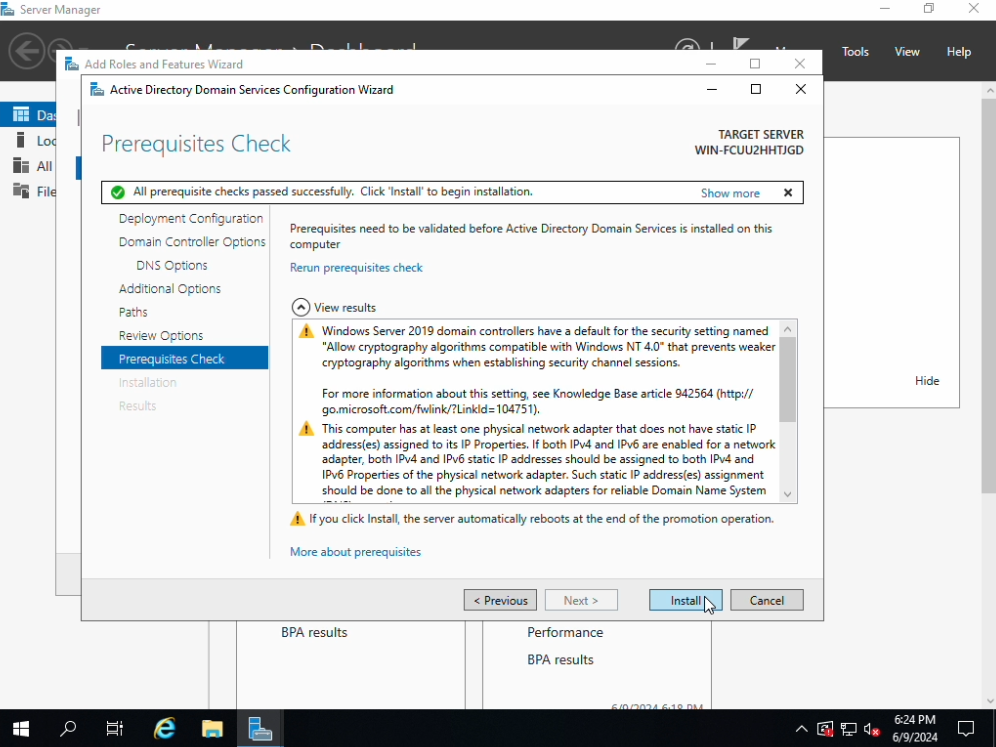
Task: Minimize the AD DS Configuration Wizard window
Action: pyautogui.click(x=712, y=90)
